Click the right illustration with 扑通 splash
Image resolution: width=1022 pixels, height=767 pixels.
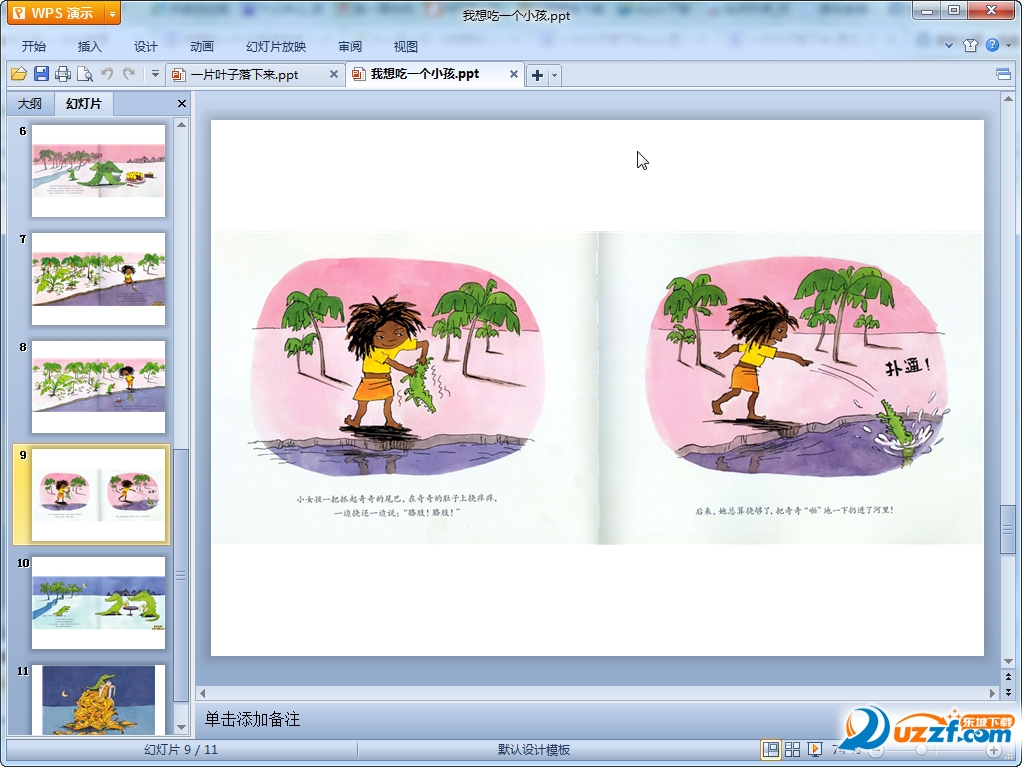[x=796, y=364]
